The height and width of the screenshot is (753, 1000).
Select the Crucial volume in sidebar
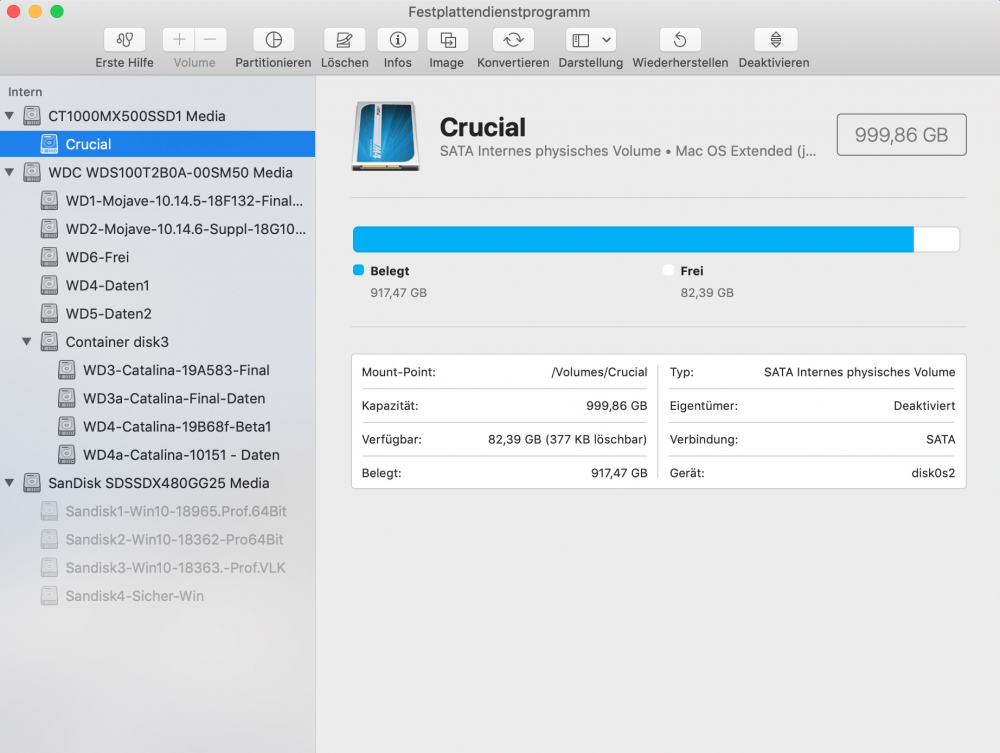(x=158, y=144)
